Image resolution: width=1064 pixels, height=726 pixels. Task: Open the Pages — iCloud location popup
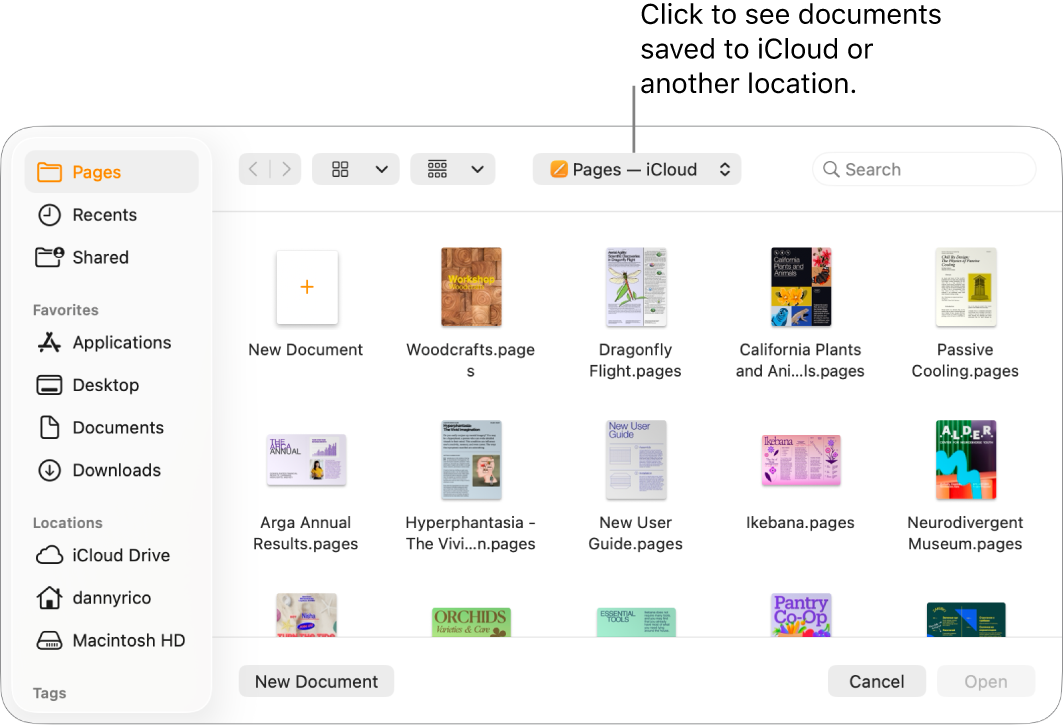click(x=637, y=169)
